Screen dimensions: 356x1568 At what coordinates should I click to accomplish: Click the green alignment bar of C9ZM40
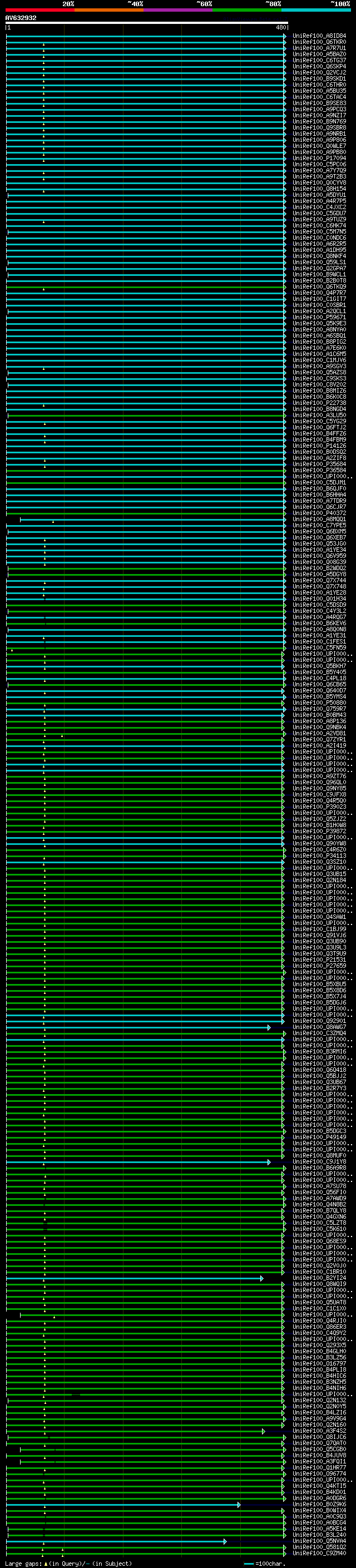[x=146, y=1554]
